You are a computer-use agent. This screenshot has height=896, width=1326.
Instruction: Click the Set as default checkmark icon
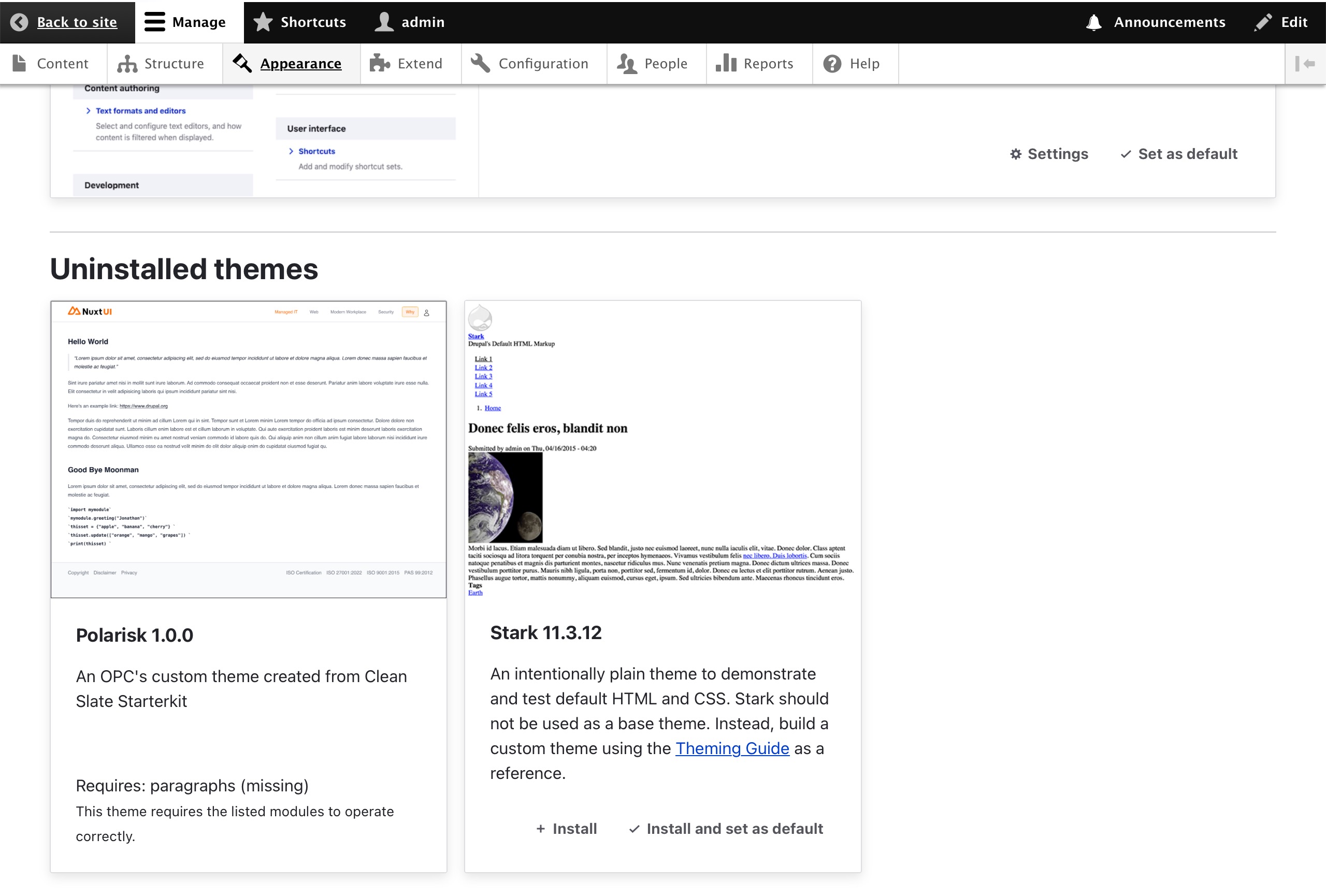[x=1126, y=154]
